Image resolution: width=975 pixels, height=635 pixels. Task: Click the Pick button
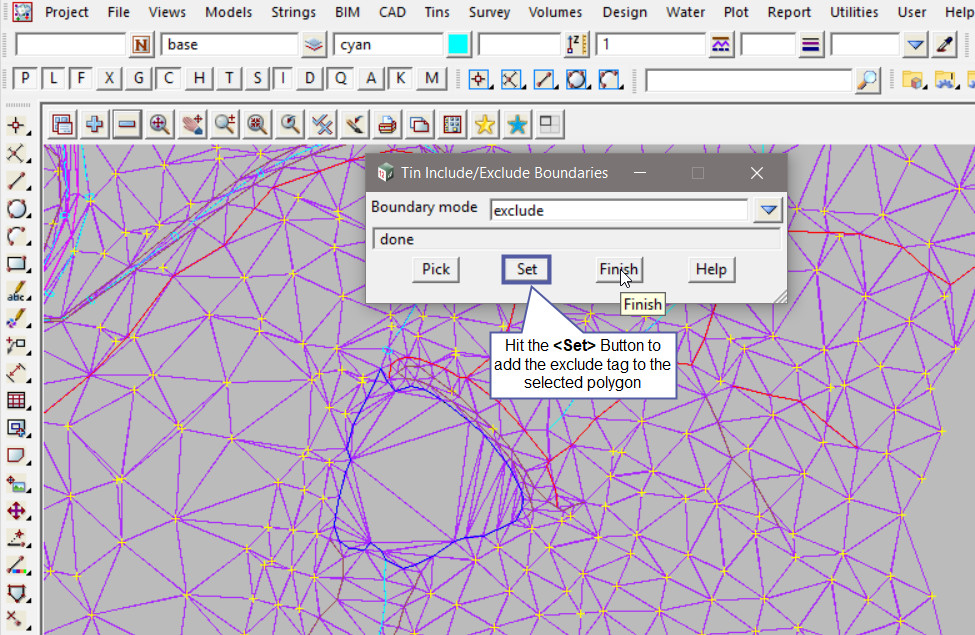[x=436, y=269]
